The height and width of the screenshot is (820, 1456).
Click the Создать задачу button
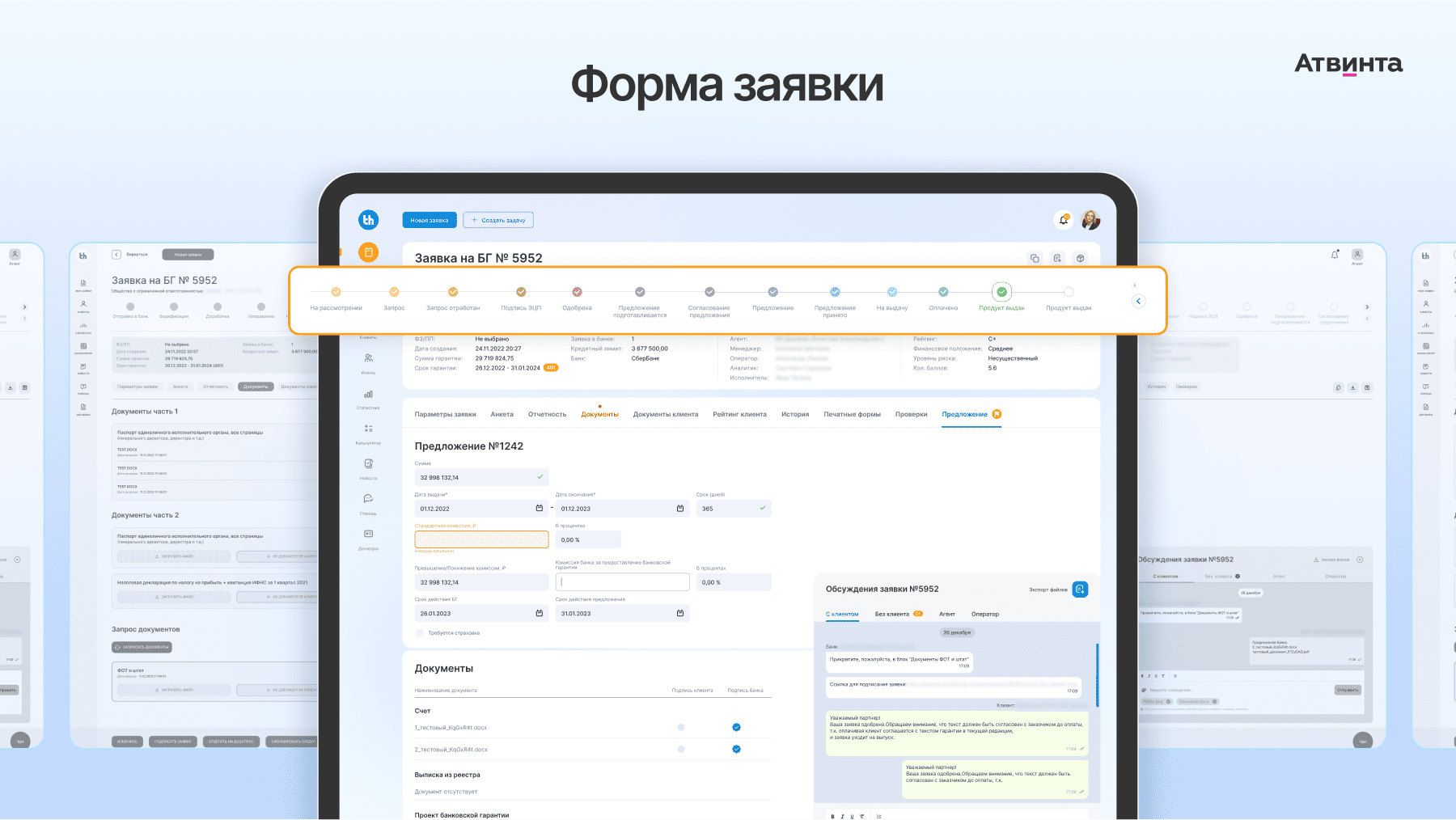pos(498,220)
